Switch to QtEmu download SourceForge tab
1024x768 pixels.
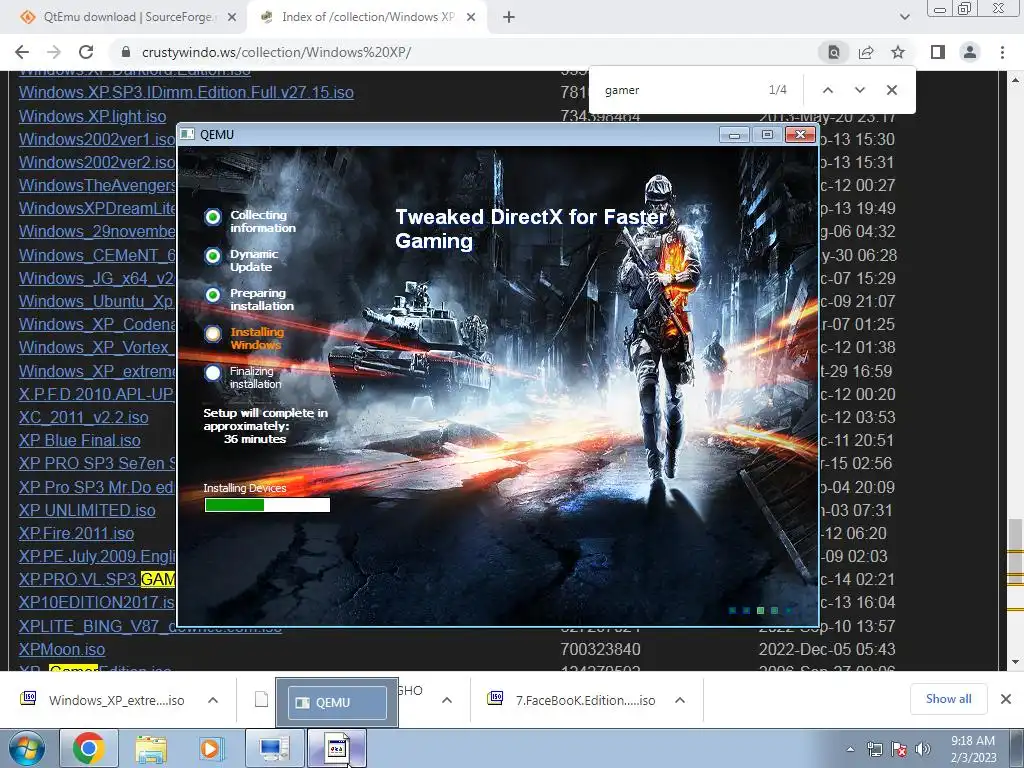click(x=128, y=17)
